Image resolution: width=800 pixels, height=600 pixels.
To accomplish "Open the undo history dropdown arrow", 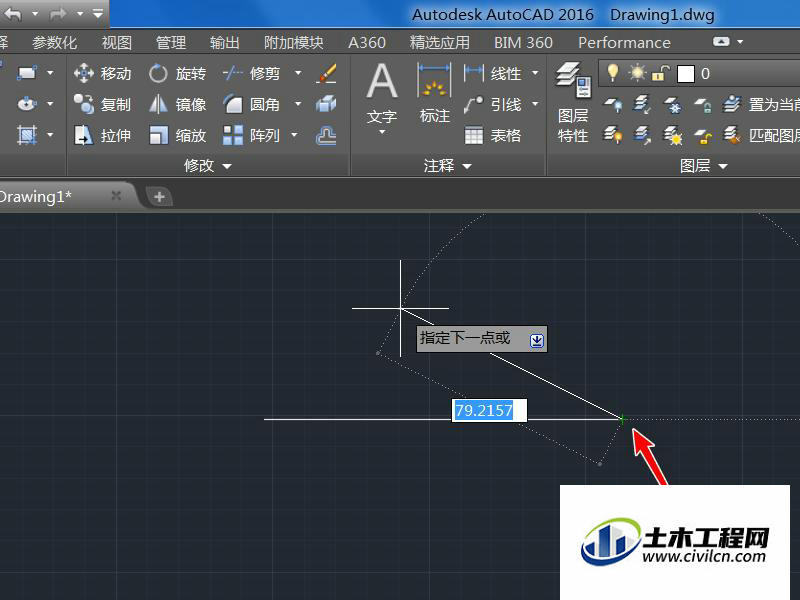I will [35, 14].
